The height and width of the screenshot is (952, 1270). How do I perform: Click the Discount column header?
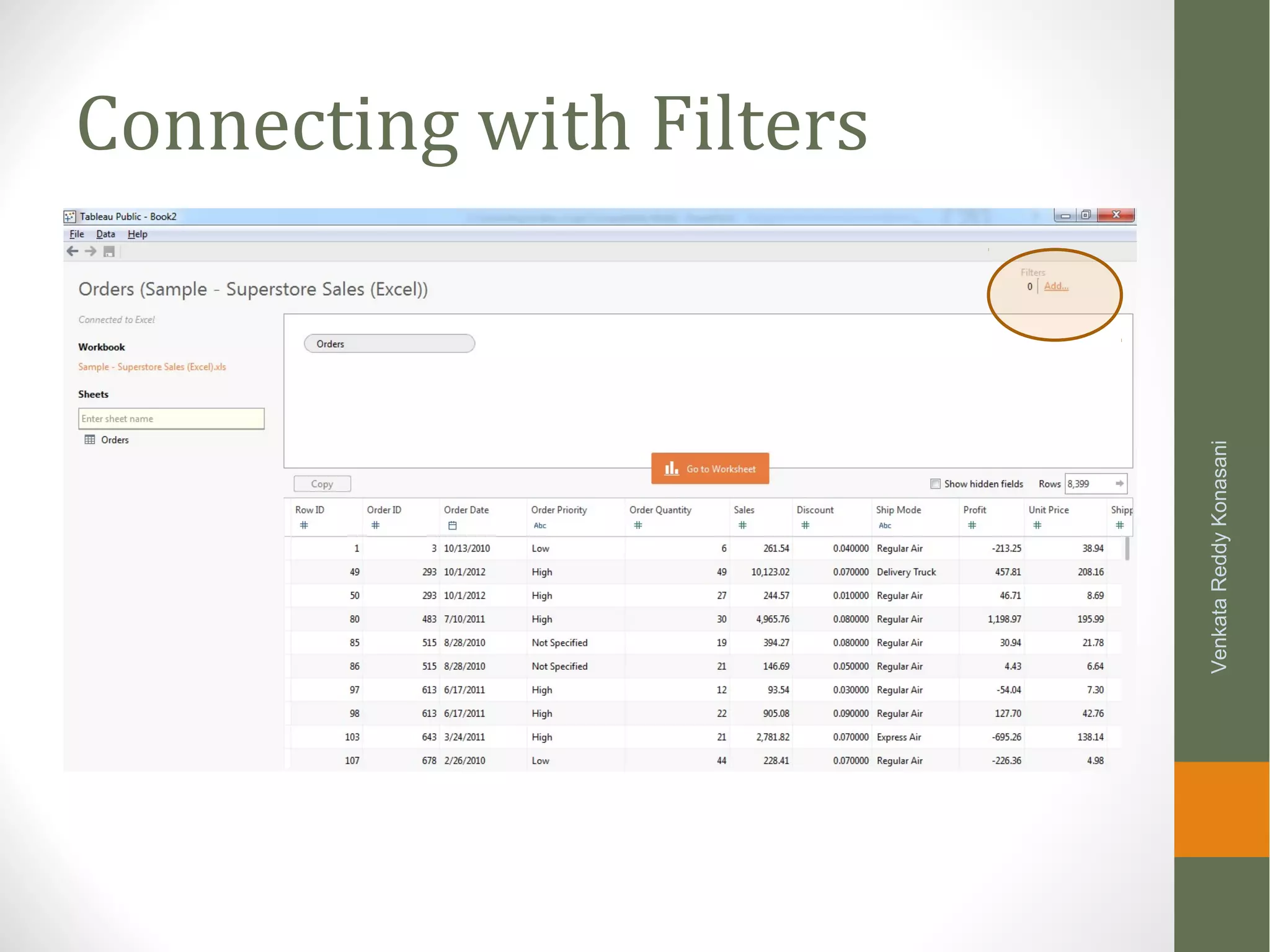[815, 510]
